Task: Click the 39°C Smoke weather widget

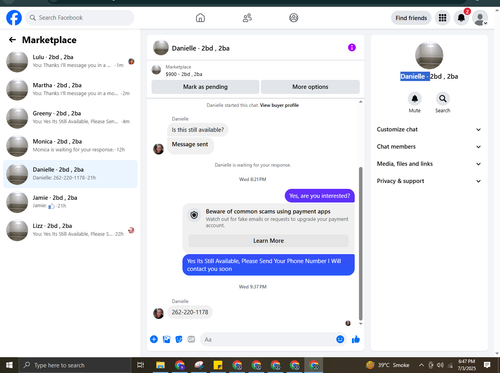Action: 387,365
